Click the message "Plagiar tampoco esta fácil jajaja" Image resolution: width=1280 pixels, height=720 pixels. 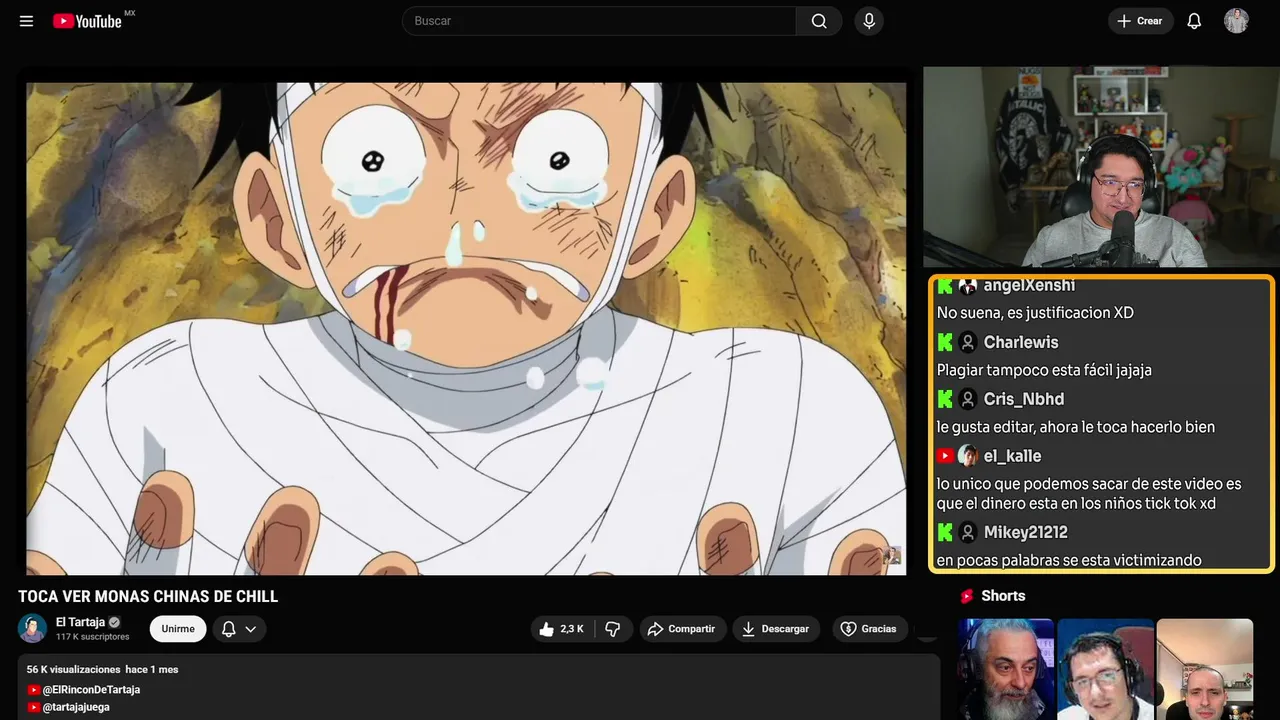click(1044, 370)
